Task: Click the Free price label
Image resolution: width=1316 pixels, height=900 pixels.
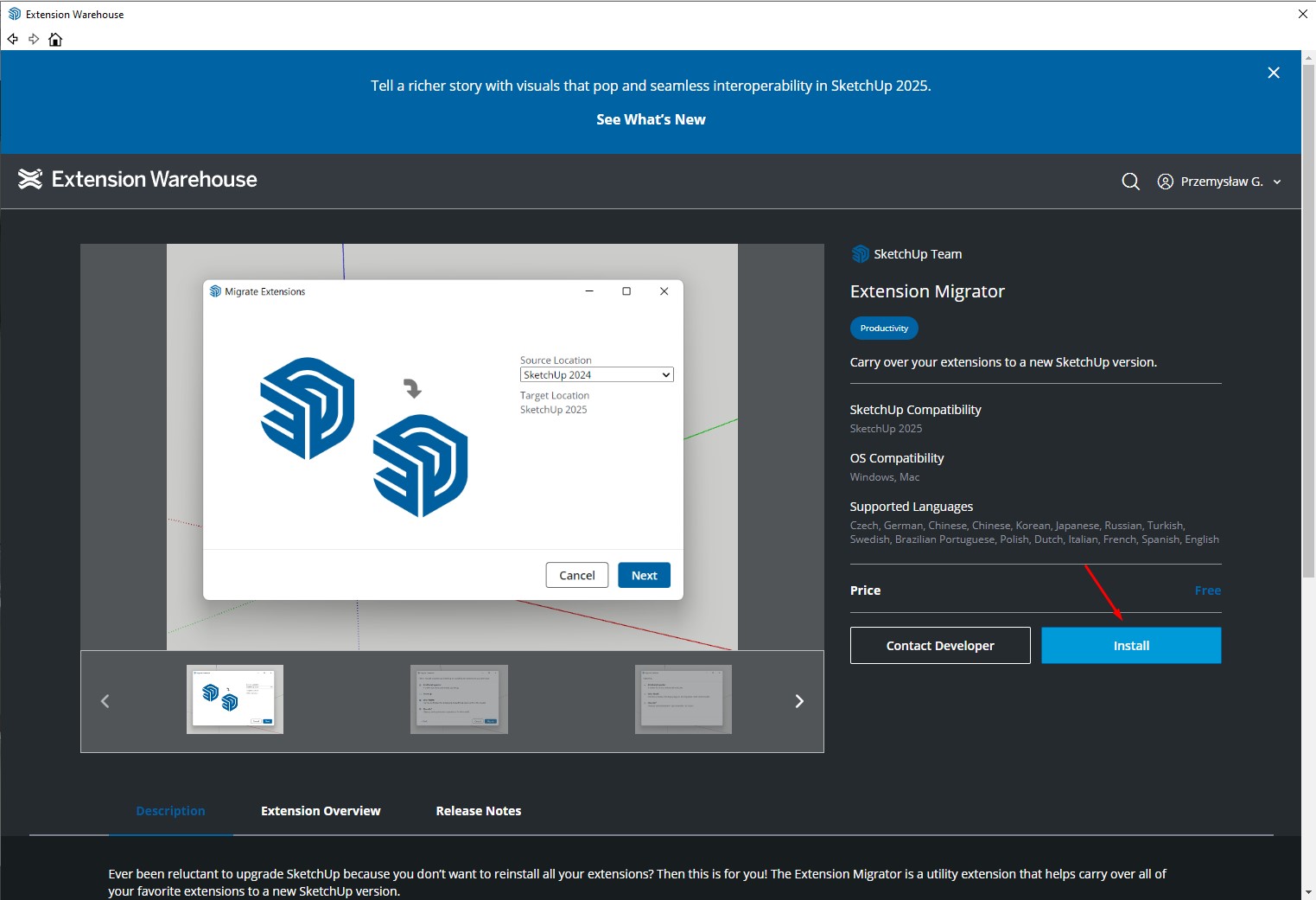Action: [1207, 590]
